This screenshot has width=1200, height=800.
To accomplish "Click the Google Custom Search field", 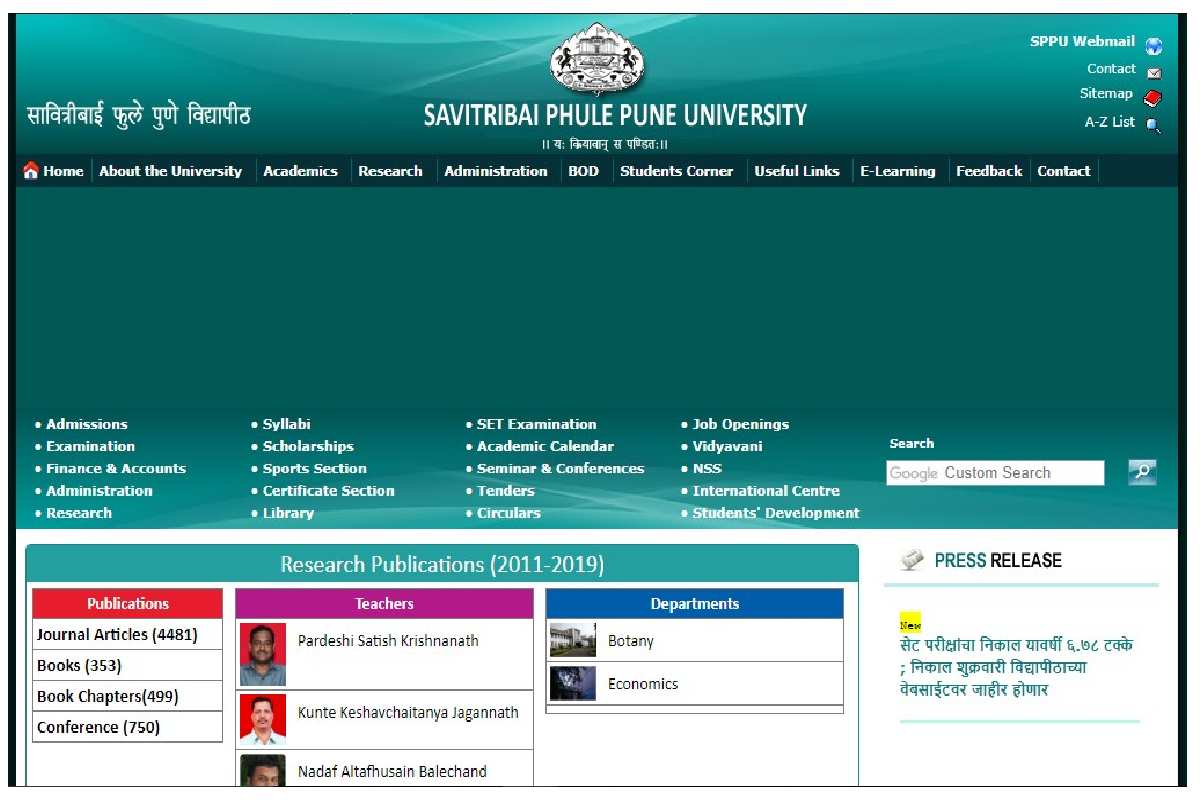I will [995, 473].
